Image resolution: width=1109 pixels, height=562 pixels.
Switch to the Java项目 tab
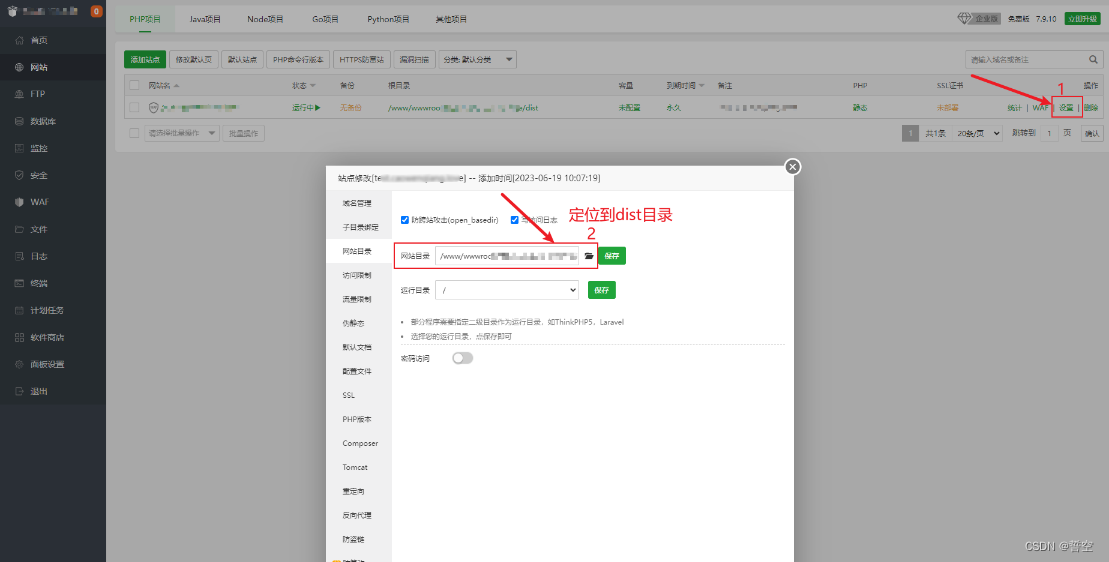[x=205, y=19]
